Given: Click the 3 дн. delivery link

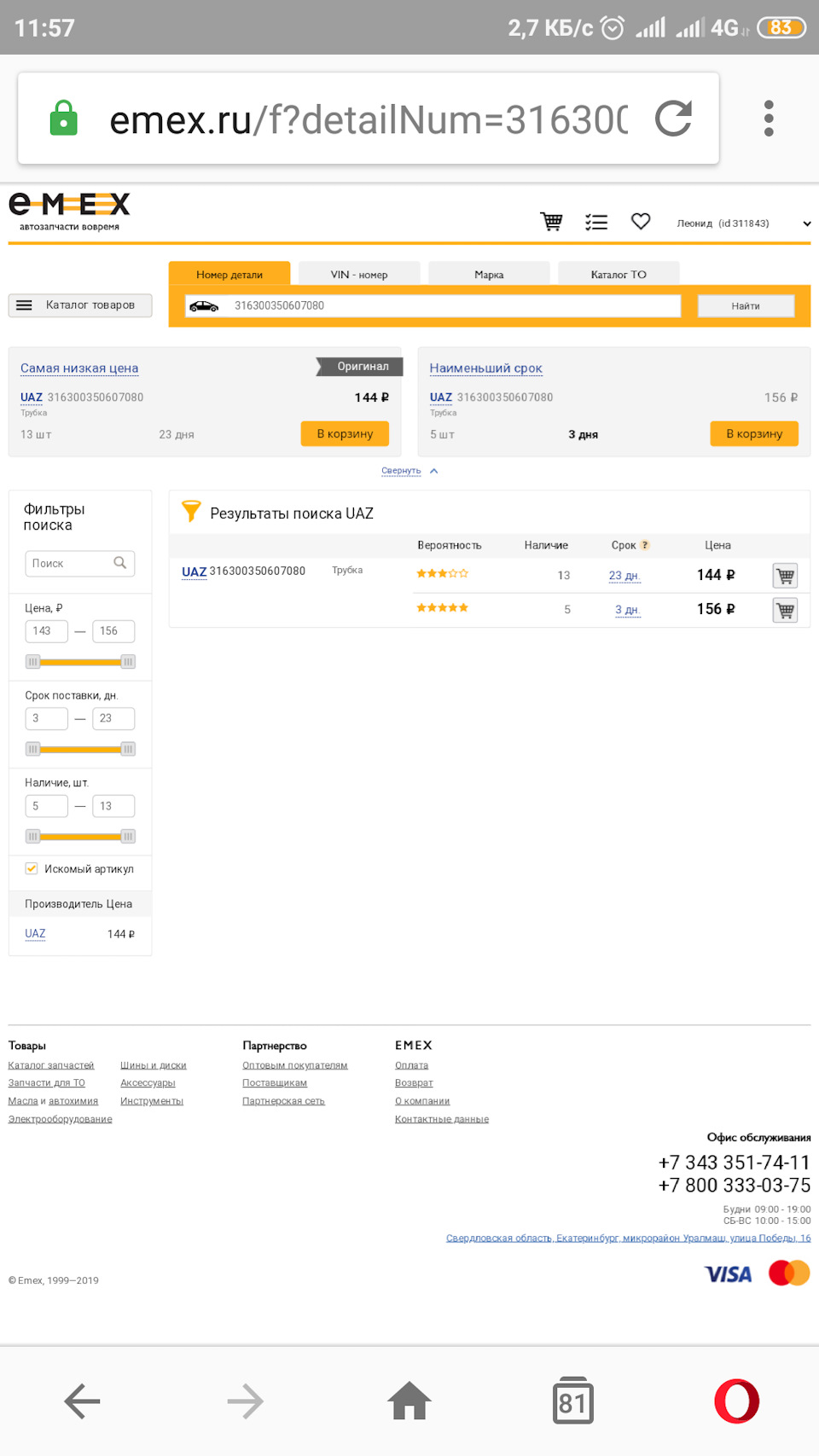Looking at the screenshot, I should click(627, 610).
